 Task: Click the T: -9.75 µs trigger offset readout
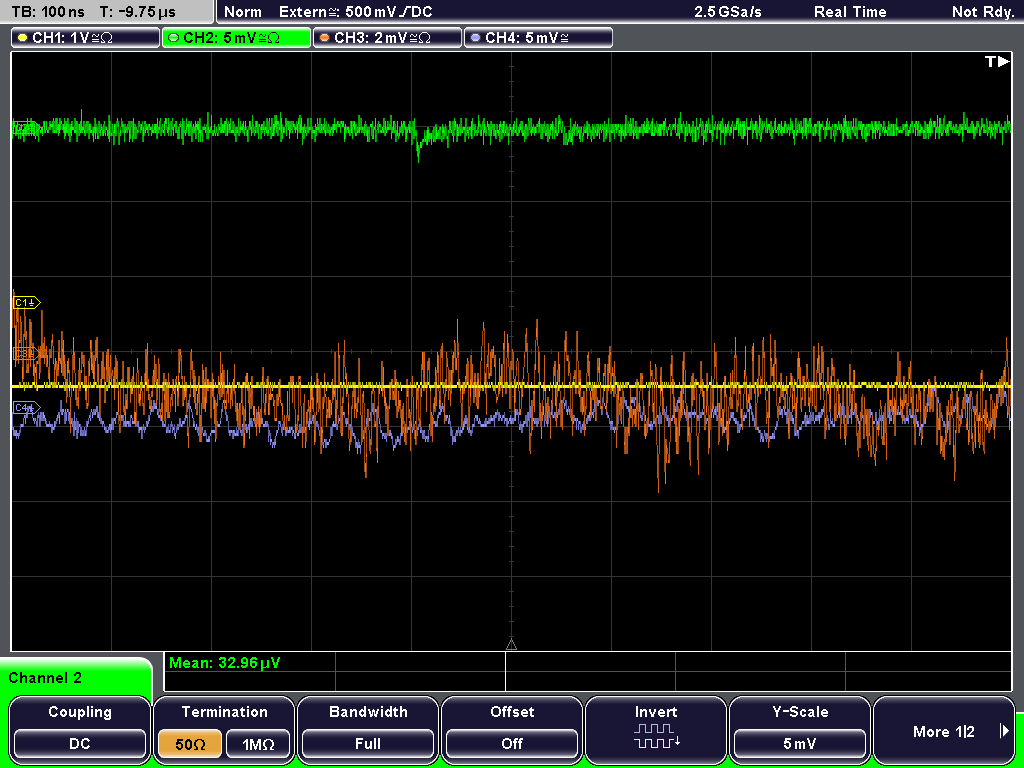[x=138, y=12]
